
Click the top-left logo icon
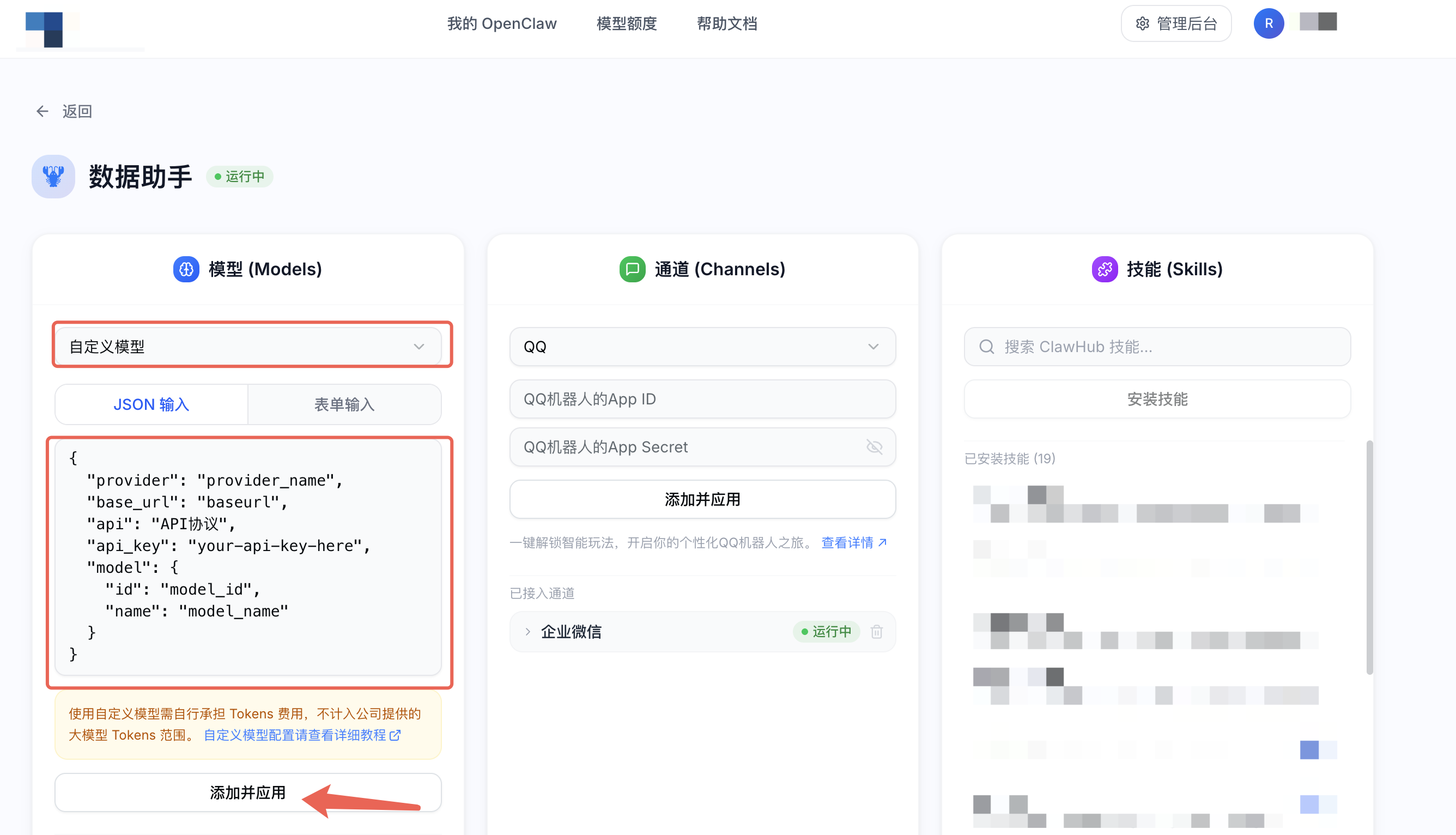point(45,29)
